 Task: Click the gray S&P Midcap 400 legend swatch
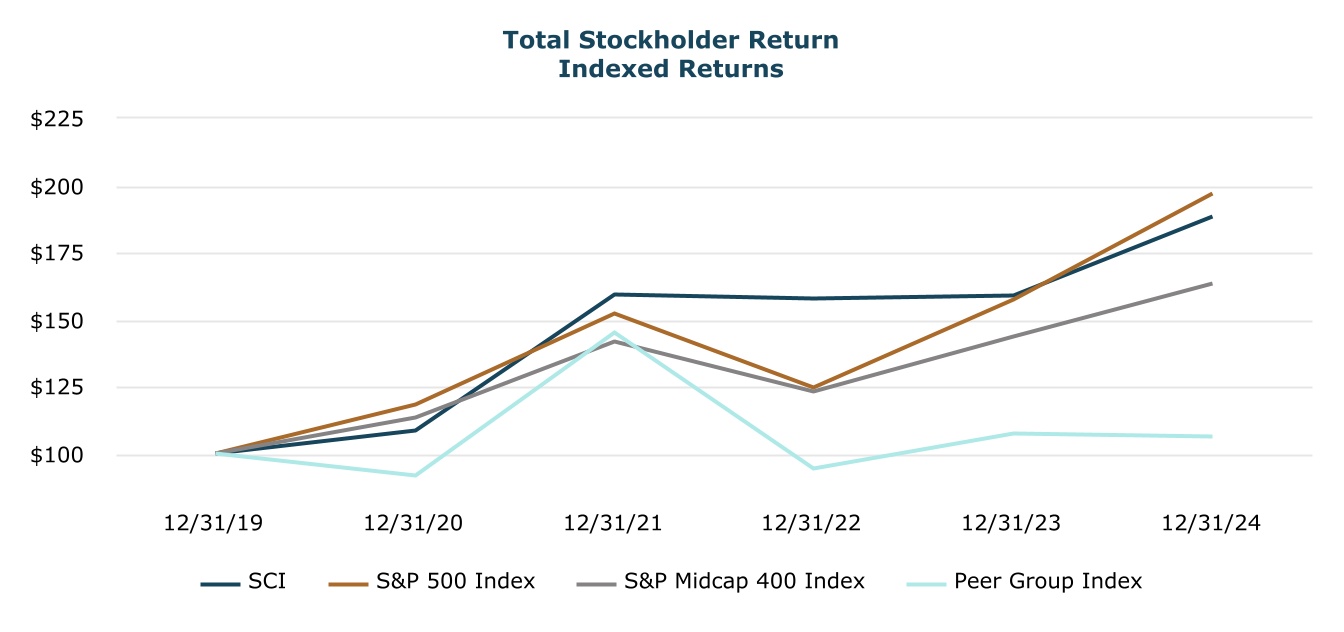pyautogui.click(x=596, y=582)
